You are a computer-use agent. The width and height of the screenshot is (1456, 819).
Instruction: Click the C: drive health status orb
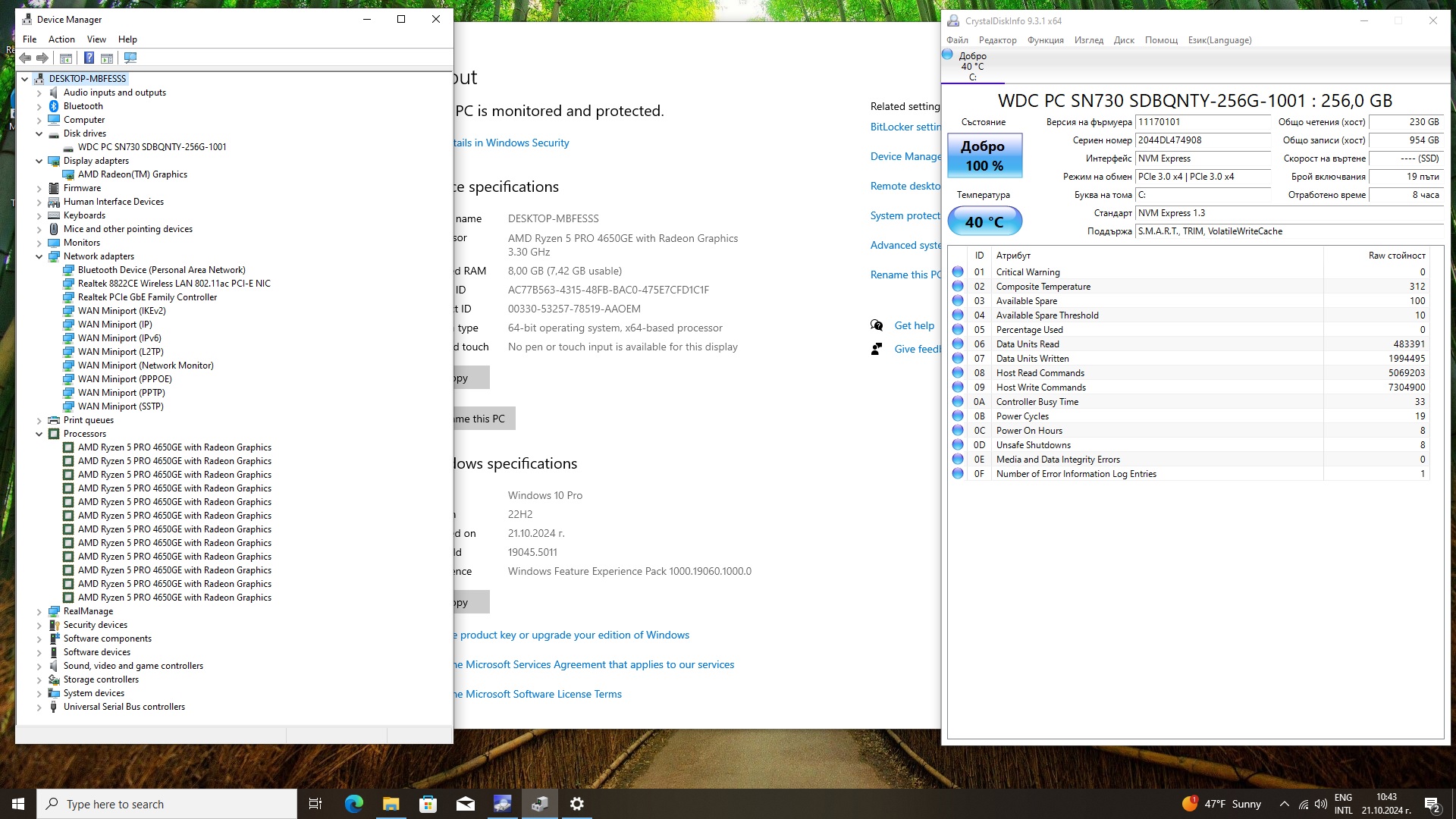(947, 55)
